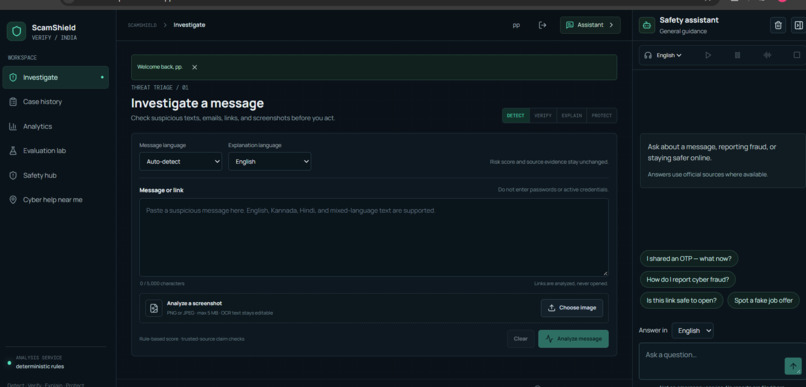Click the Analytics bar chart icon
This screenshot has height=387, width=806.
coord(13,126)
